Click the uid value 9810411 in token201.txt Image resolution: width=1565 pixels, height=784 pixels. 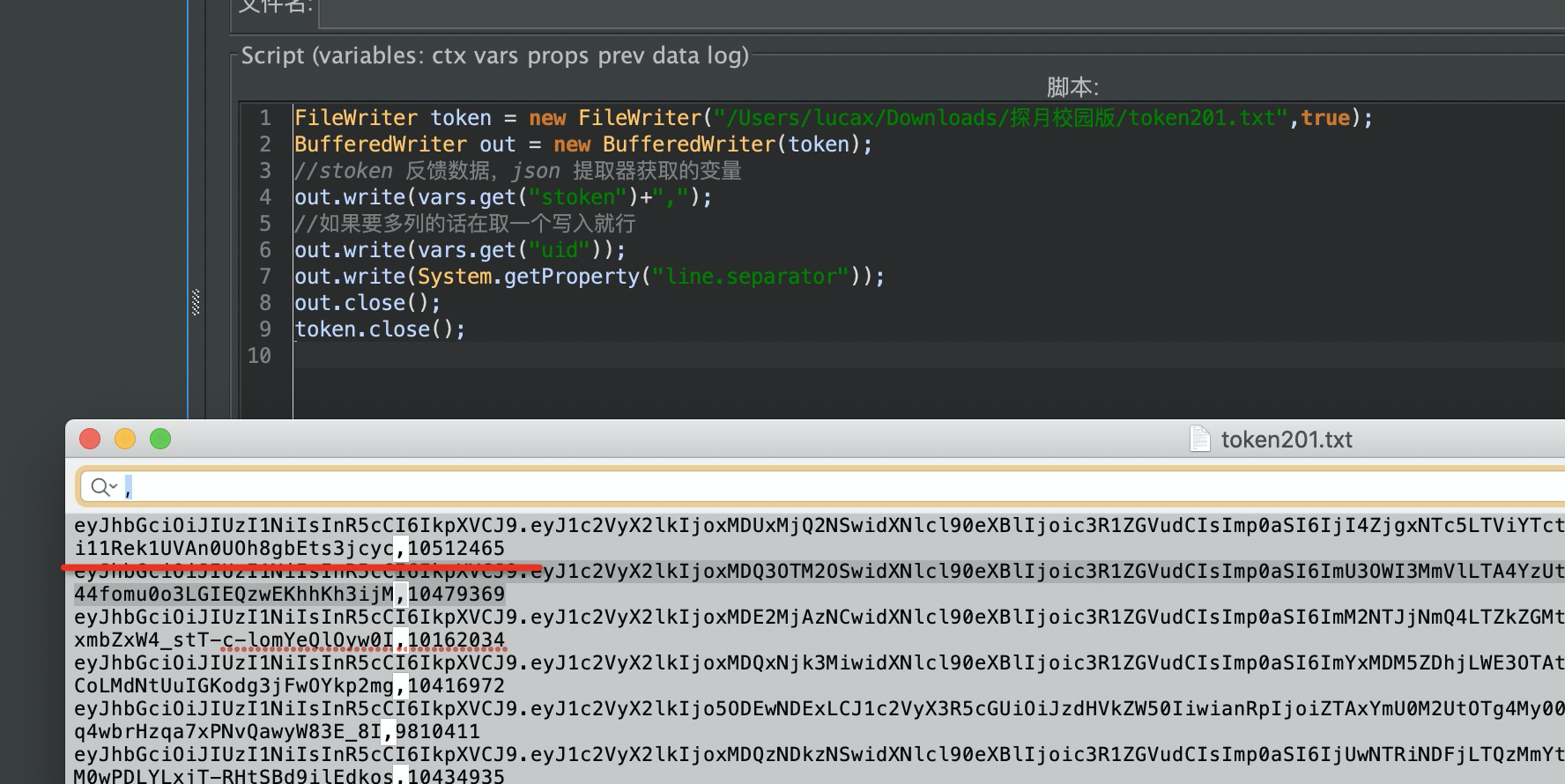(x=438, y=732)
